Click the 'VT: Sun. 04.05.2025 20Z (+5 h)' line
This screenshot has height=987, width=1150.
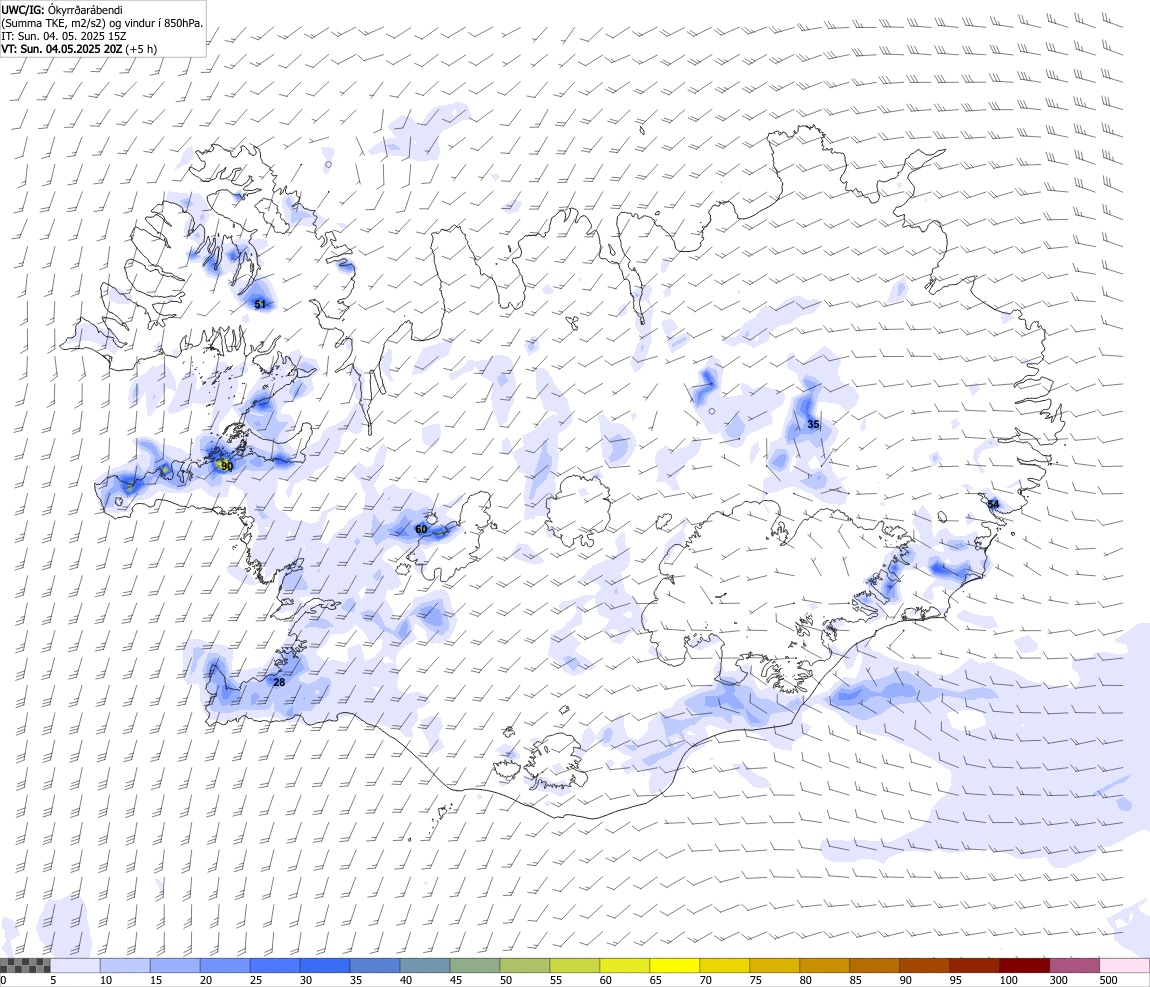point(79,49)
